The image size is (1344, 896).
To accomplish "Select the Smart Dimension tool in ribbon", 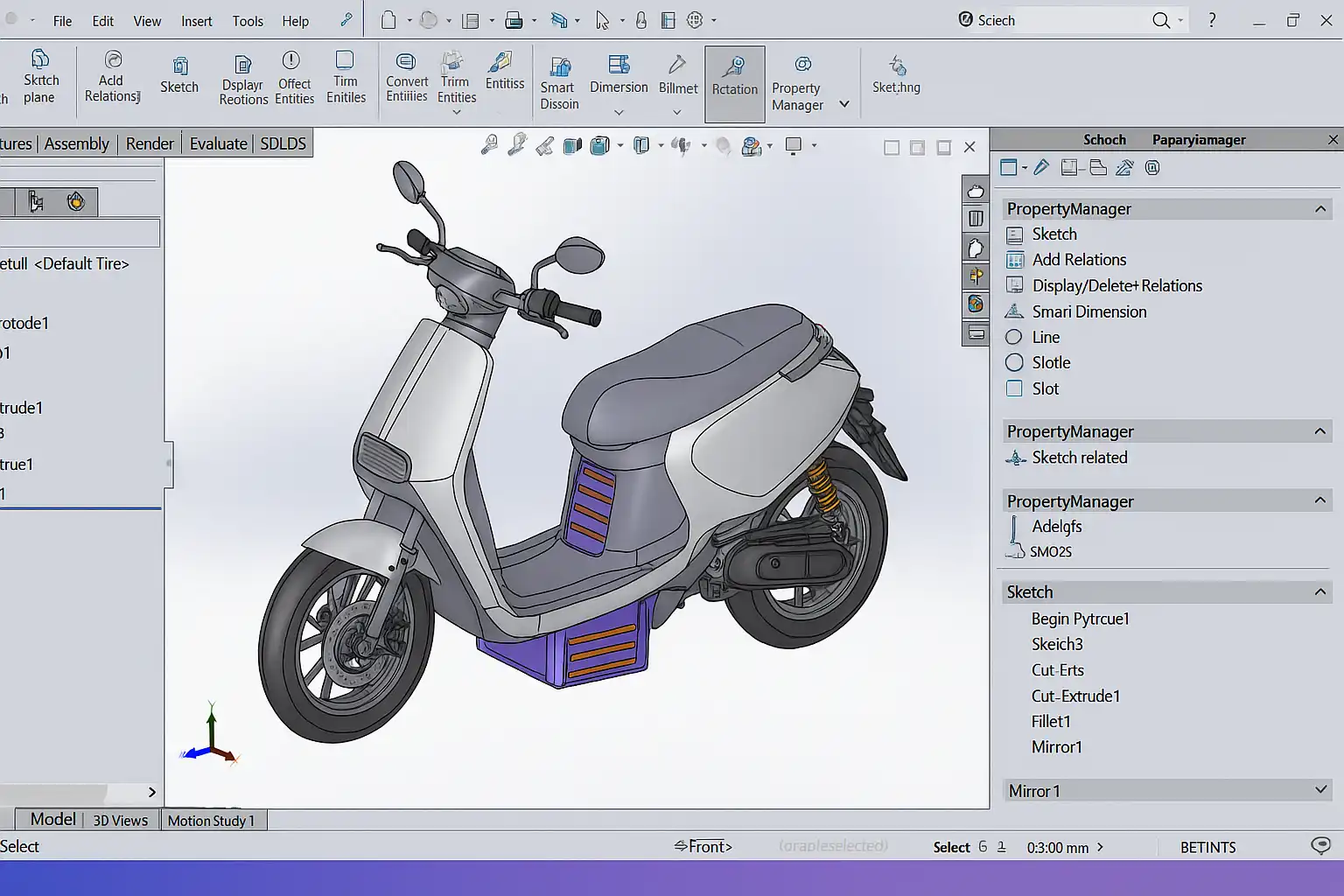I will click(559, 68).
